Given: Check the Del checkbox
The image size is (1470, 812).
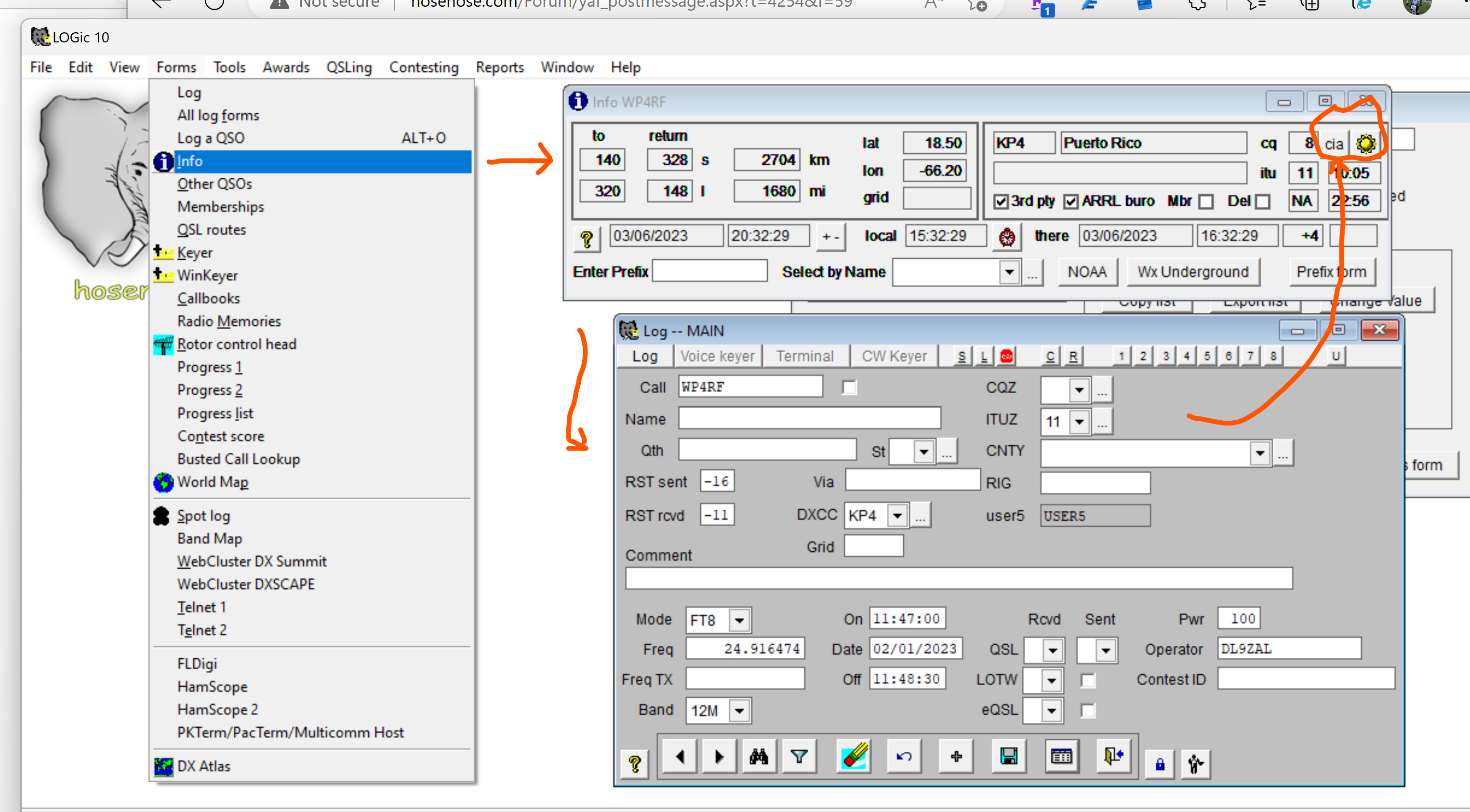Looking at the screenshot, I should pyautogui.click(x=1263, y=202).
